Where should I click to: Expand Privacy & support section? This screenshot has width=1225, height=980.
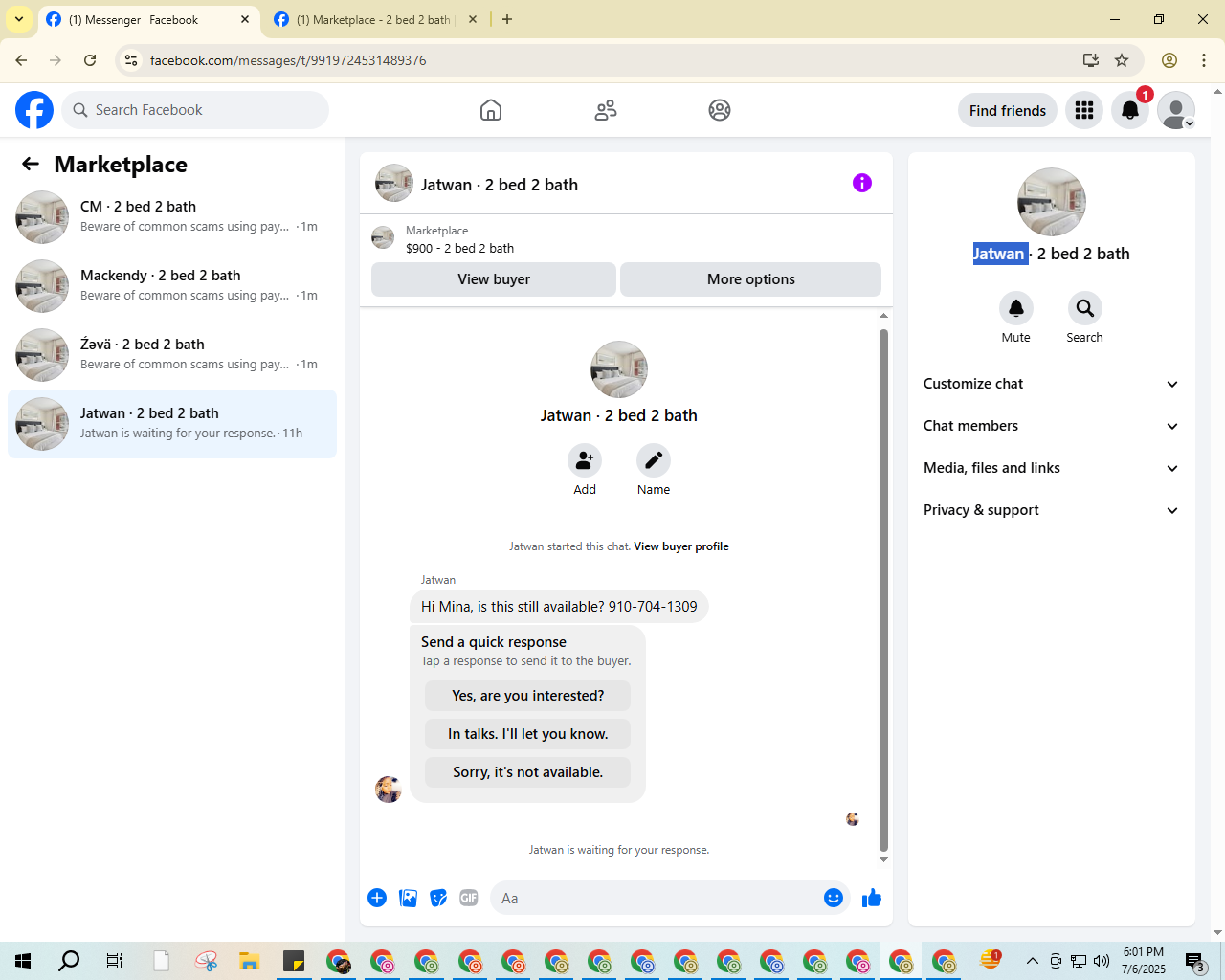click(1051, 510)
